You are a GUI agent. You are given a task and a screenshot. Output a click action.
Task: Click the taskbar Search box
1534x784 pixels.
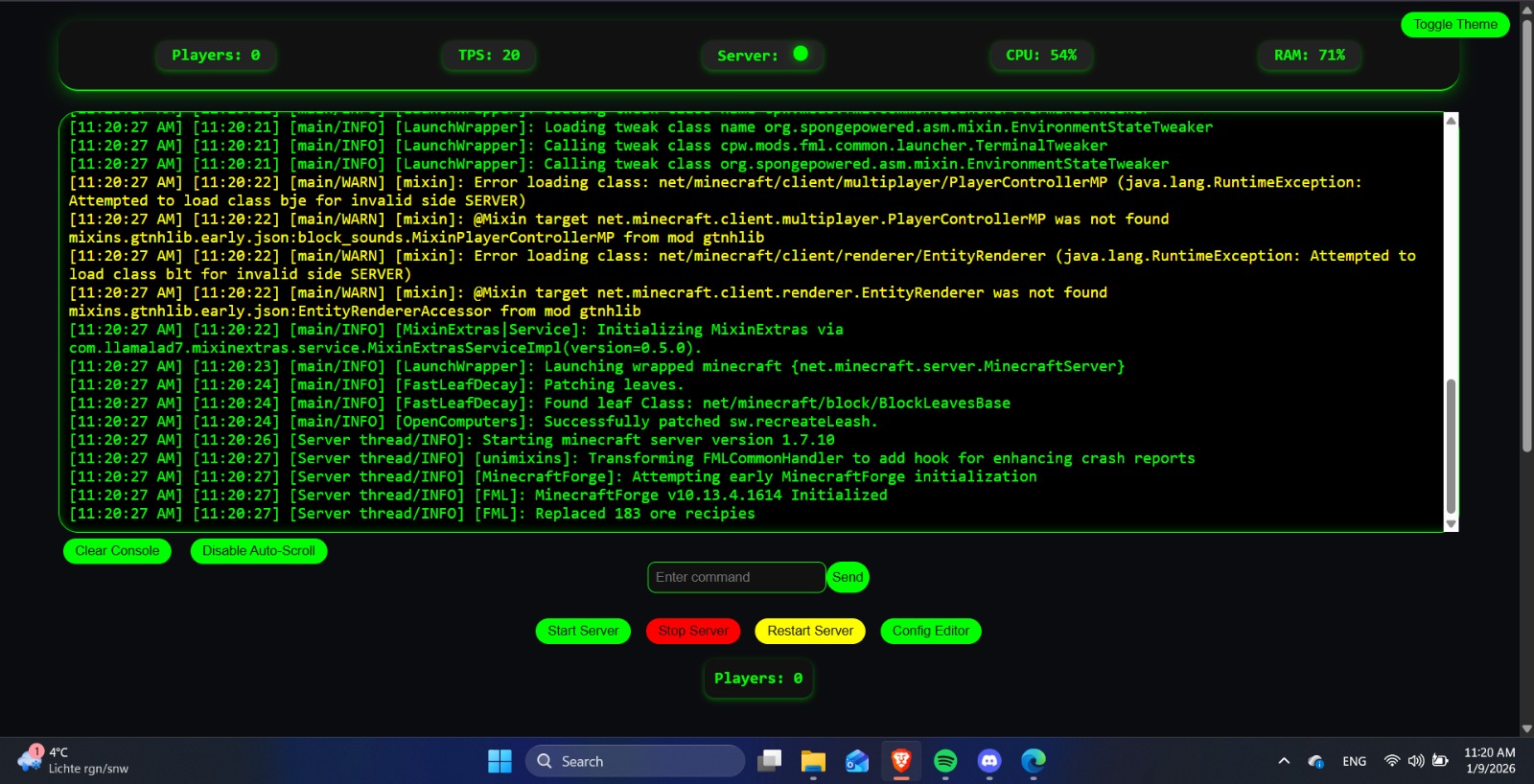(635, 761)
